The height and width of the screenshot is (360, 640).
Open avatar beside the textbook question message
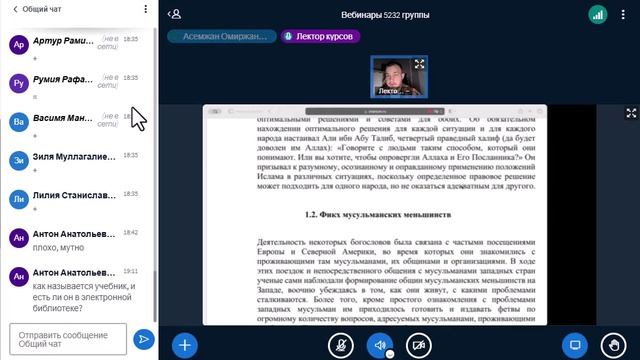pos(19,277)
